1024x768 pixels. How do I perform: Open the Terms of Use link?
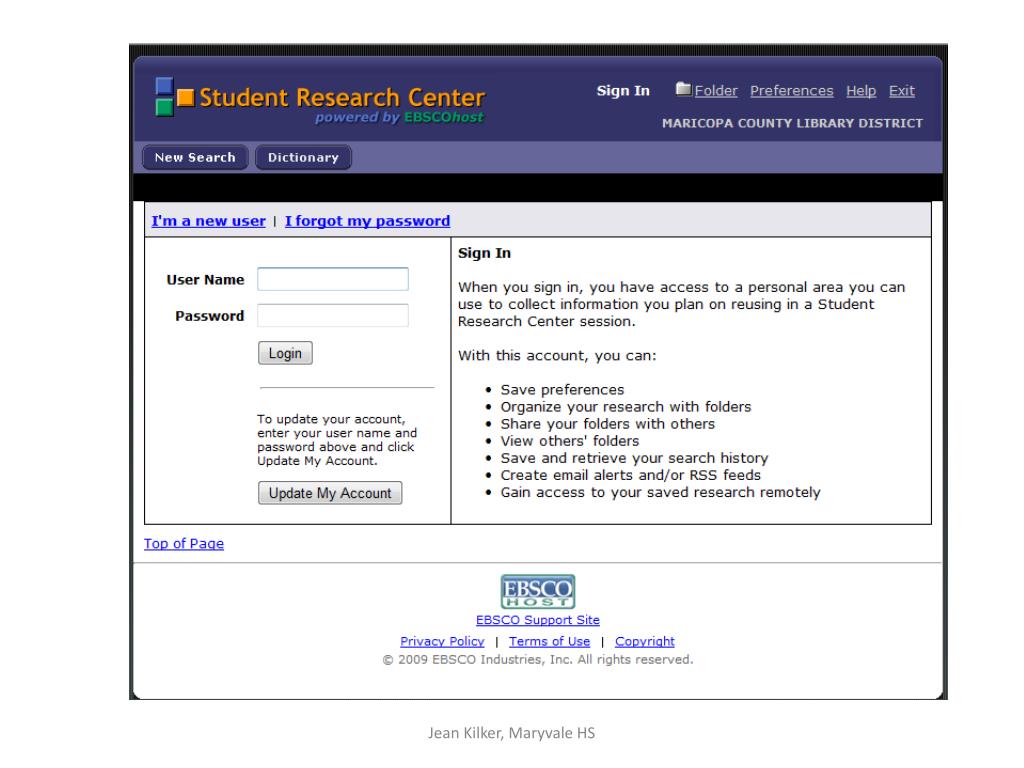tap(549, 641)
